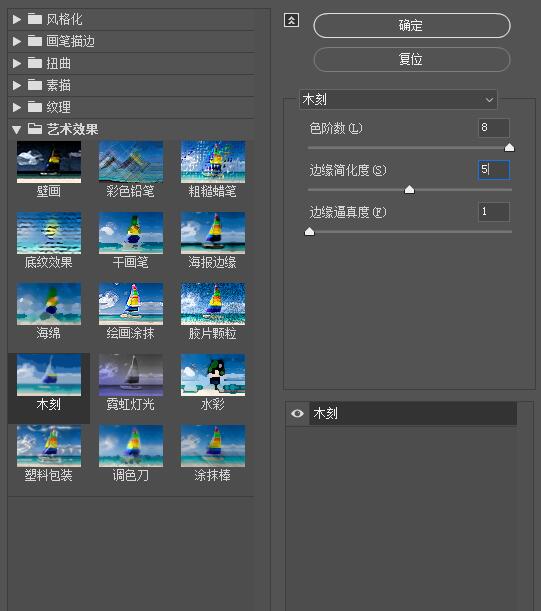Screen dimensions: 541x611
Task: Click the 色阶数 value field
Action: pyautogui.click(x=494, y=127)
